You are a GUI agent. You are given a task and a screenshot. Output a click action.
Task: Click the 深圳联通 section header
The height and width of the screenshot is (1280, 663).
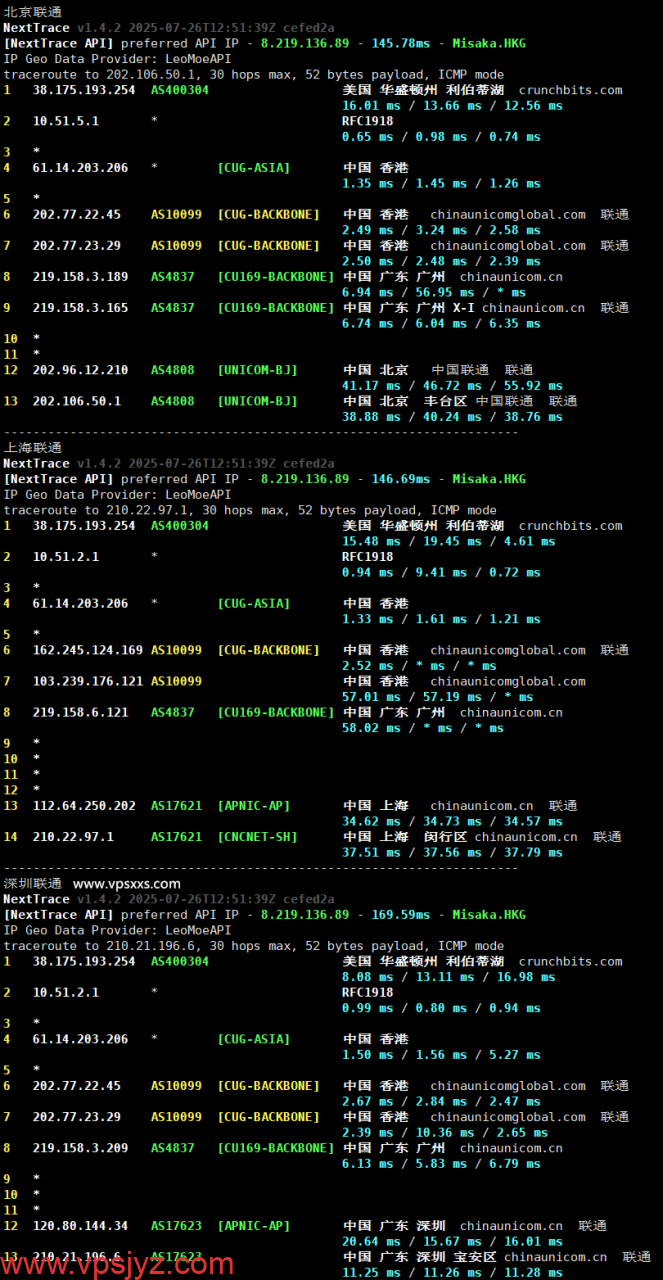[x=33, y=884]
